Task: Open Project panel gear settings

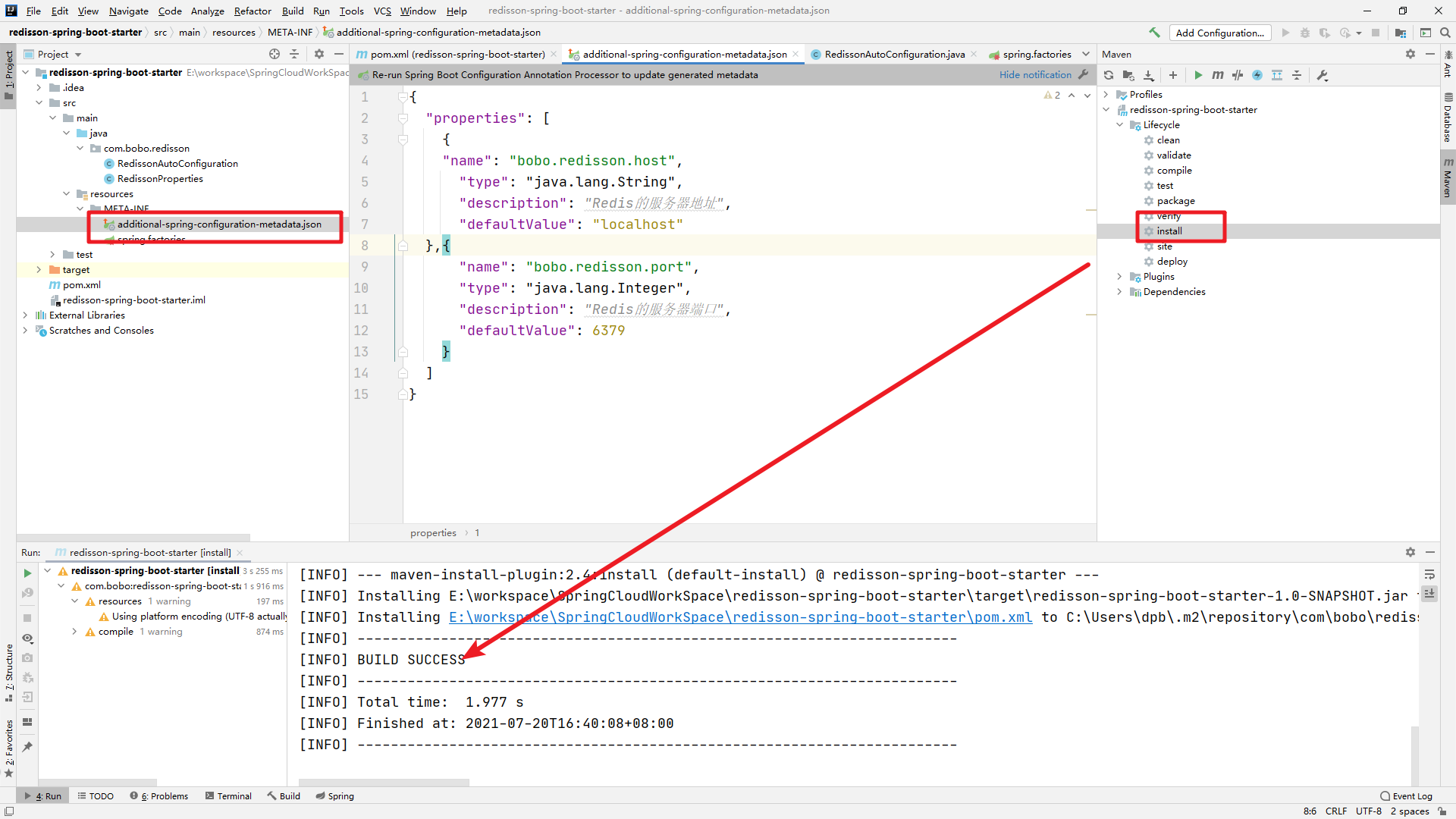Action: [x=319, y=54]
